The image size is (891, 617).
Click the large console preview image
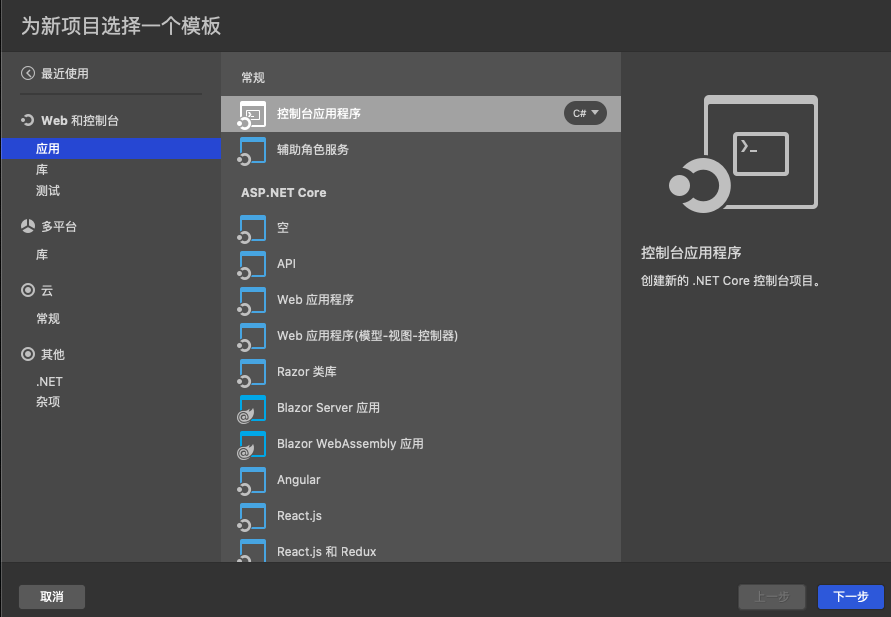pyautogui.click(x=743, y=154)
